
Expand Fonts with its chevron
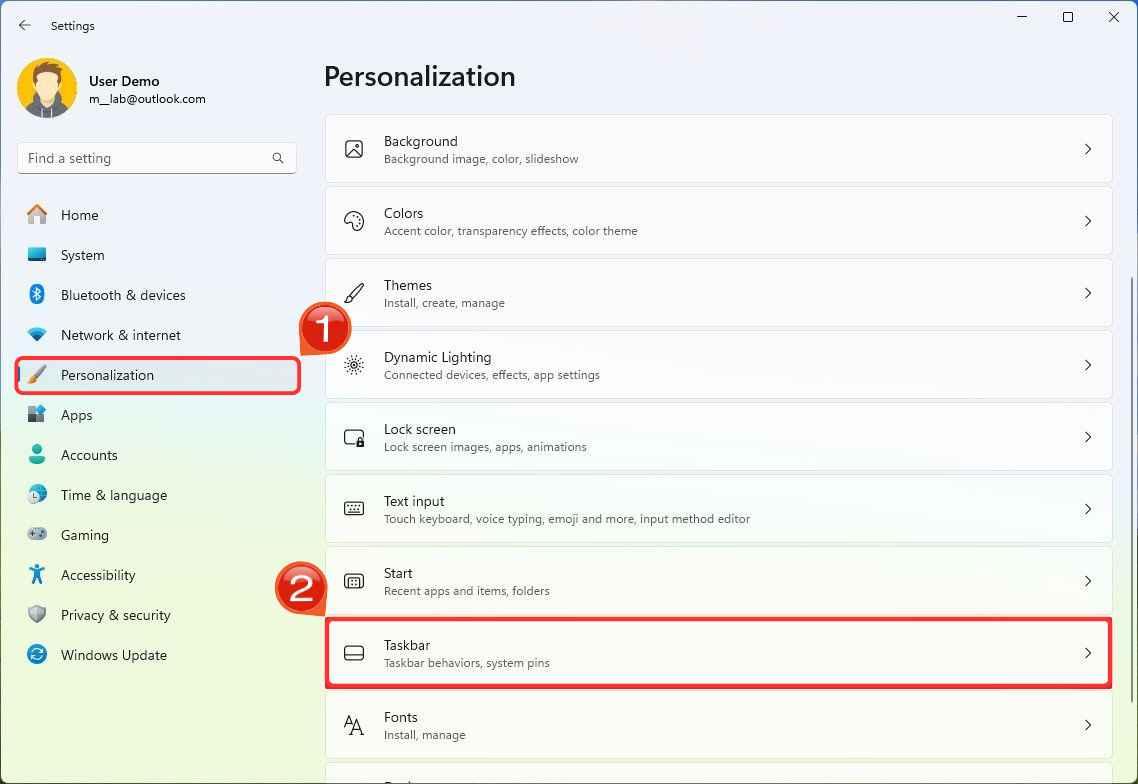click(1088, 724)
